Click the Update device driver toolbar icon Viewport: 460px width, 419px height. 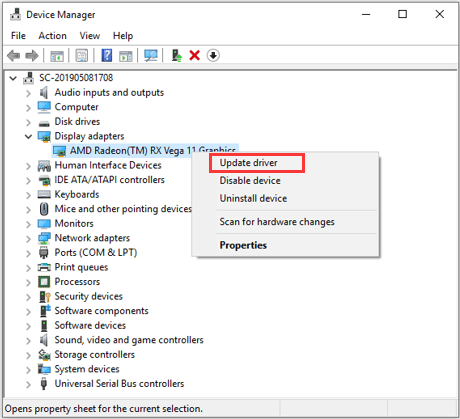click(x=177, y=55)
